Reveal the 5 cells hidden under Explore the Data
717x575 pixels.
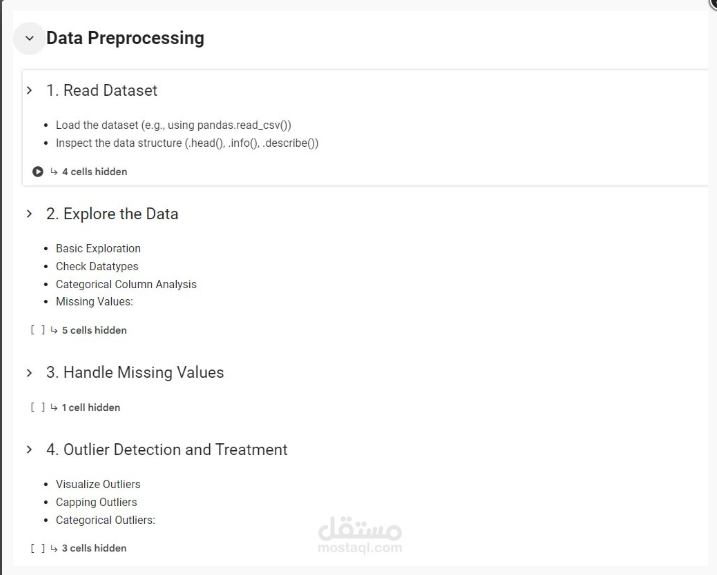(94, 330)
